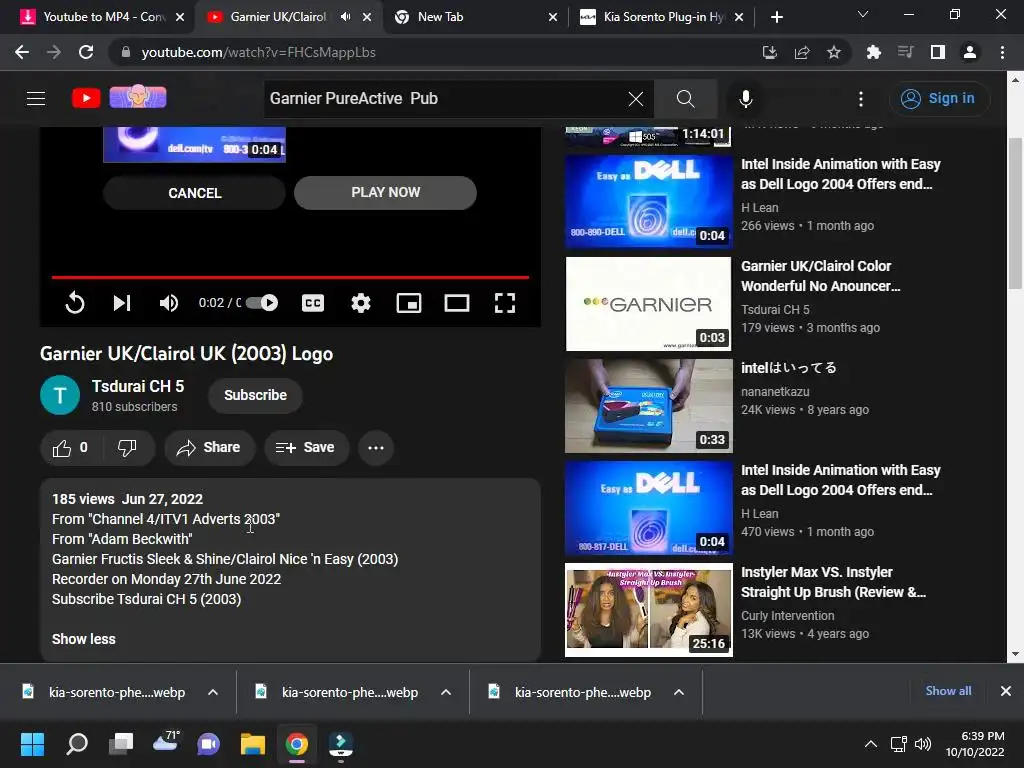Viewport: 1024px width, 768px height.
Task: Switch to Kia Sorento Plug-in tab
Action: coord(664,17)
